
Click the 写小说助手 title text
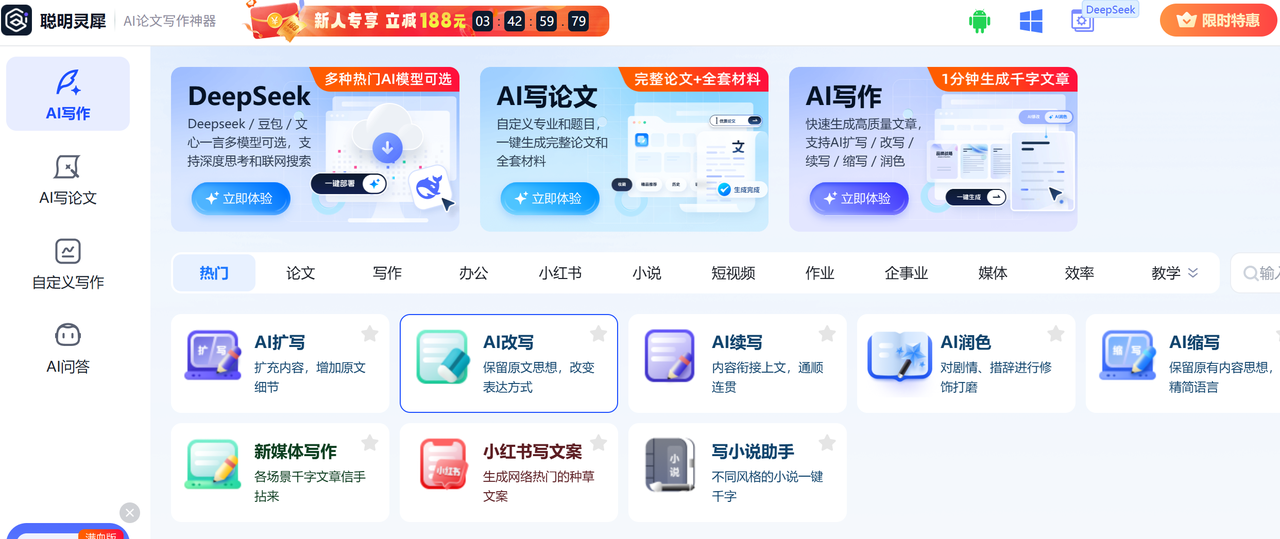753,451
